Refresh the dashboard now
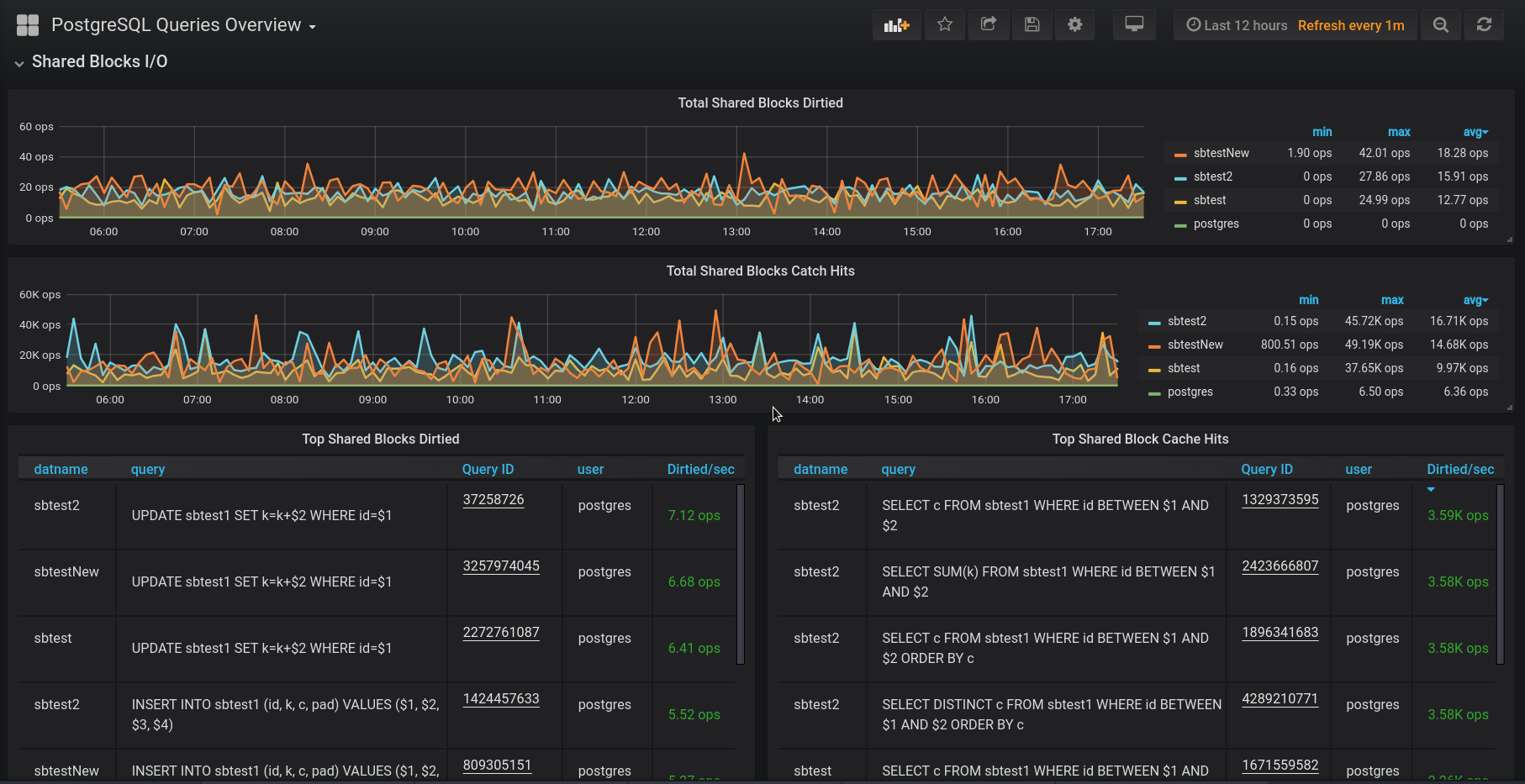This screenshot has height=784, width=1525. pyautogui.click(x=1484, y=25)
